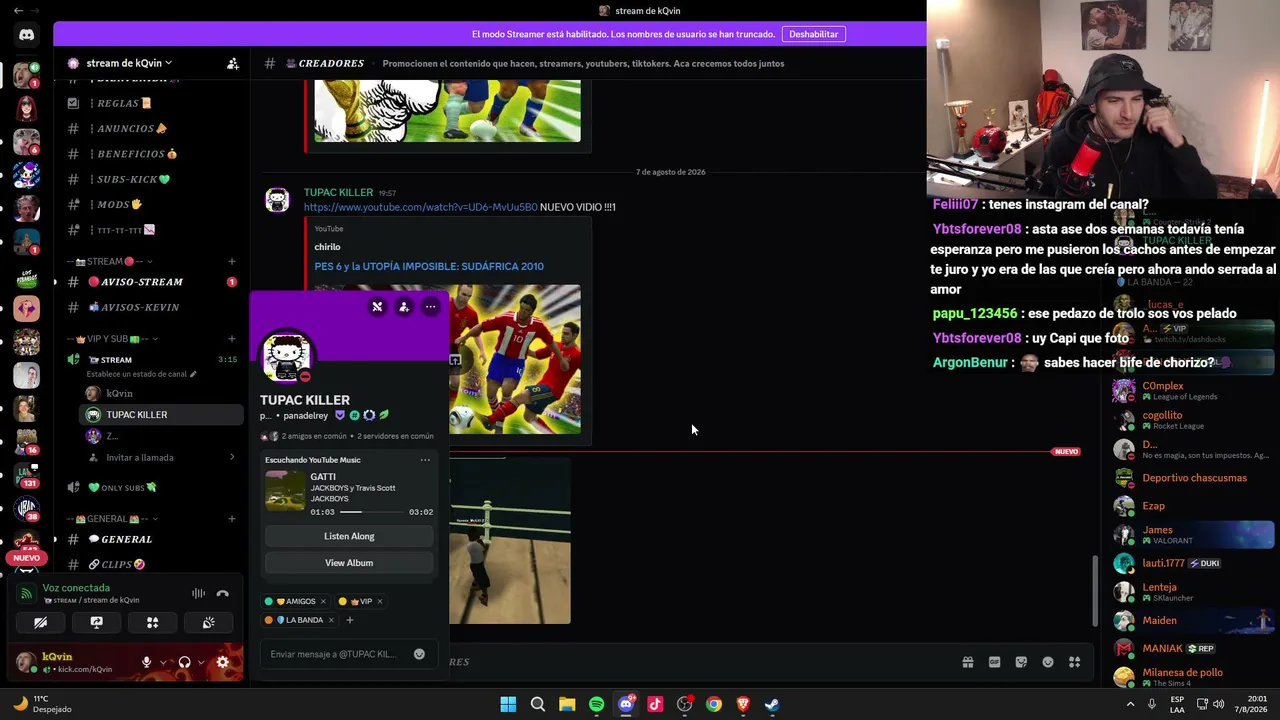Seek the GATTI song progress bar

coord(372,512)
